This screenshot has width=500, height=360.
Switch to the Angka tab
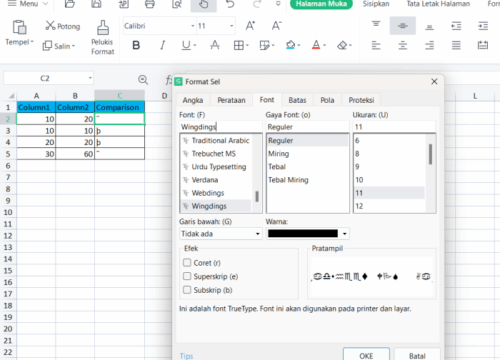193,100
